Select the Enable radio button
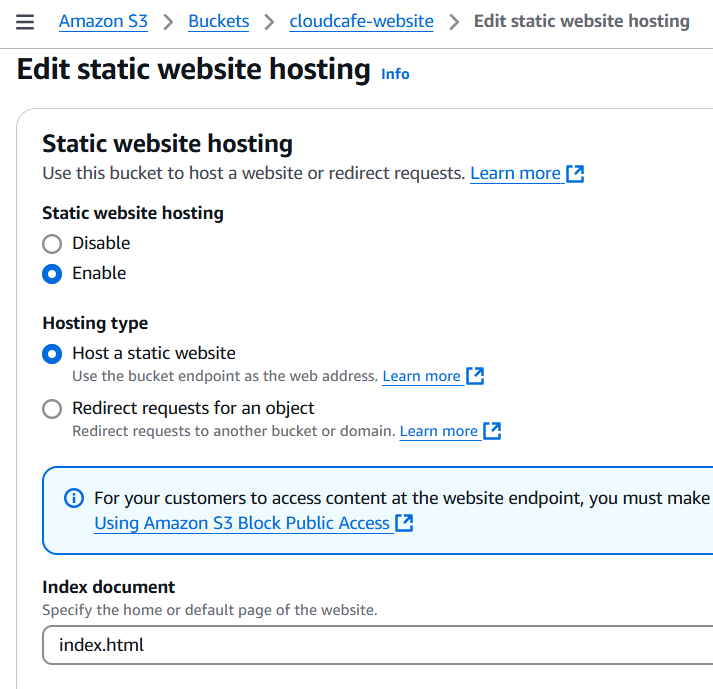This screenshot has height=689, width=713. pyautogui.click(x=52, y=274)
